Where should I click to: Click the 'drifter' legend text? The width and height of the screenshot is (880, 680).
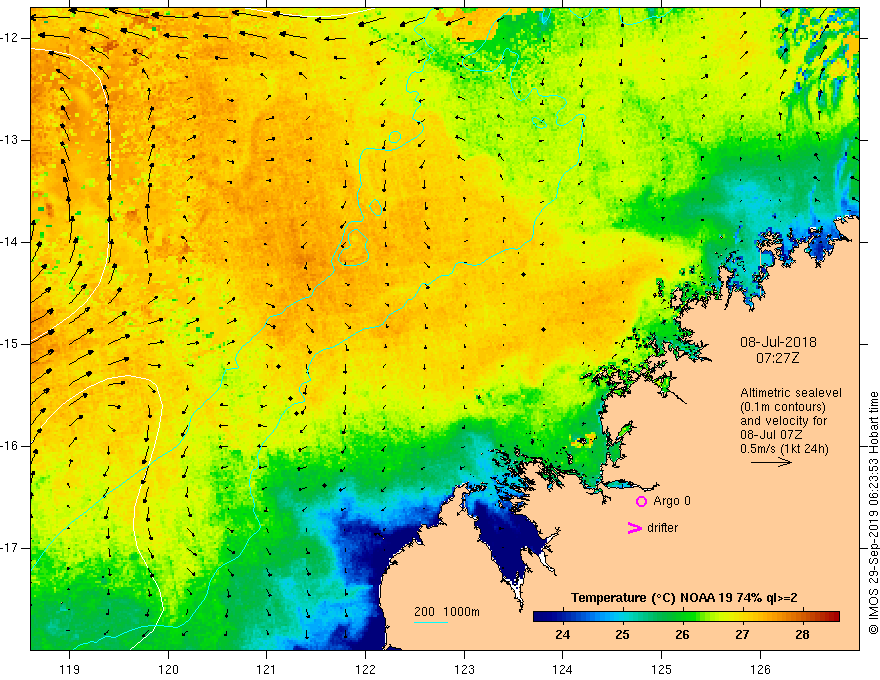pyautogui.click(x=662, y=528)
